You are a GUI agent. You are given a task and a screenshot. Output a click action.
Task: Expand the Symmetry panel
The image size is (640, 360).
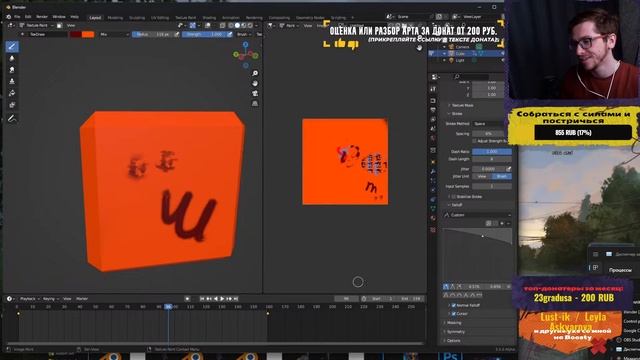point(455,331)
